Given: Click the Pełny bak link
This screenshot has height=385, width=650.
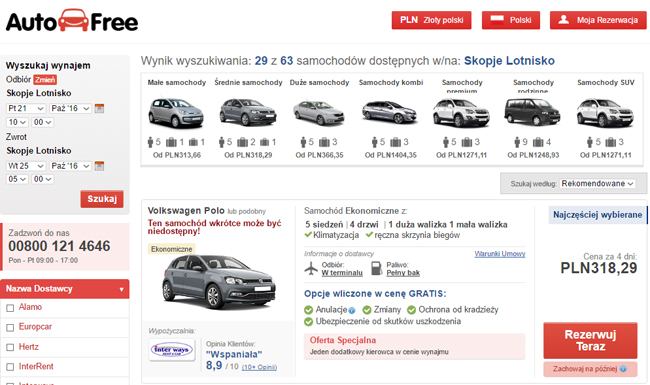Looking at the screenshot, I should (403, 273).
